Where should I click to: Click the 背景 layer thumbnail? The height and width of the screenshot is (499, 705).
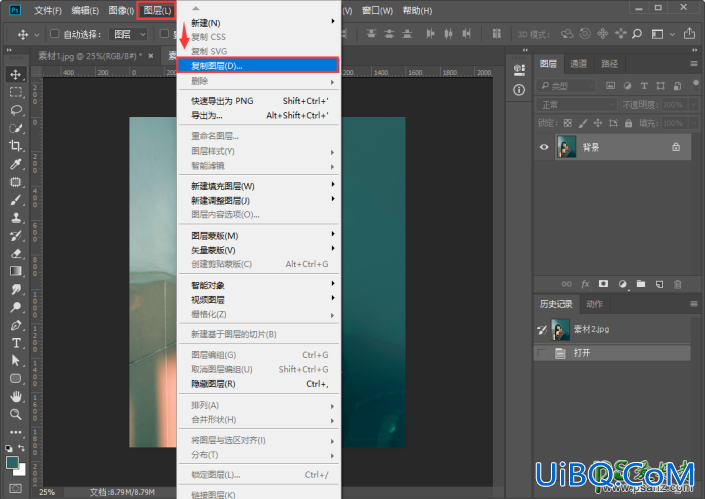point(567,147)
